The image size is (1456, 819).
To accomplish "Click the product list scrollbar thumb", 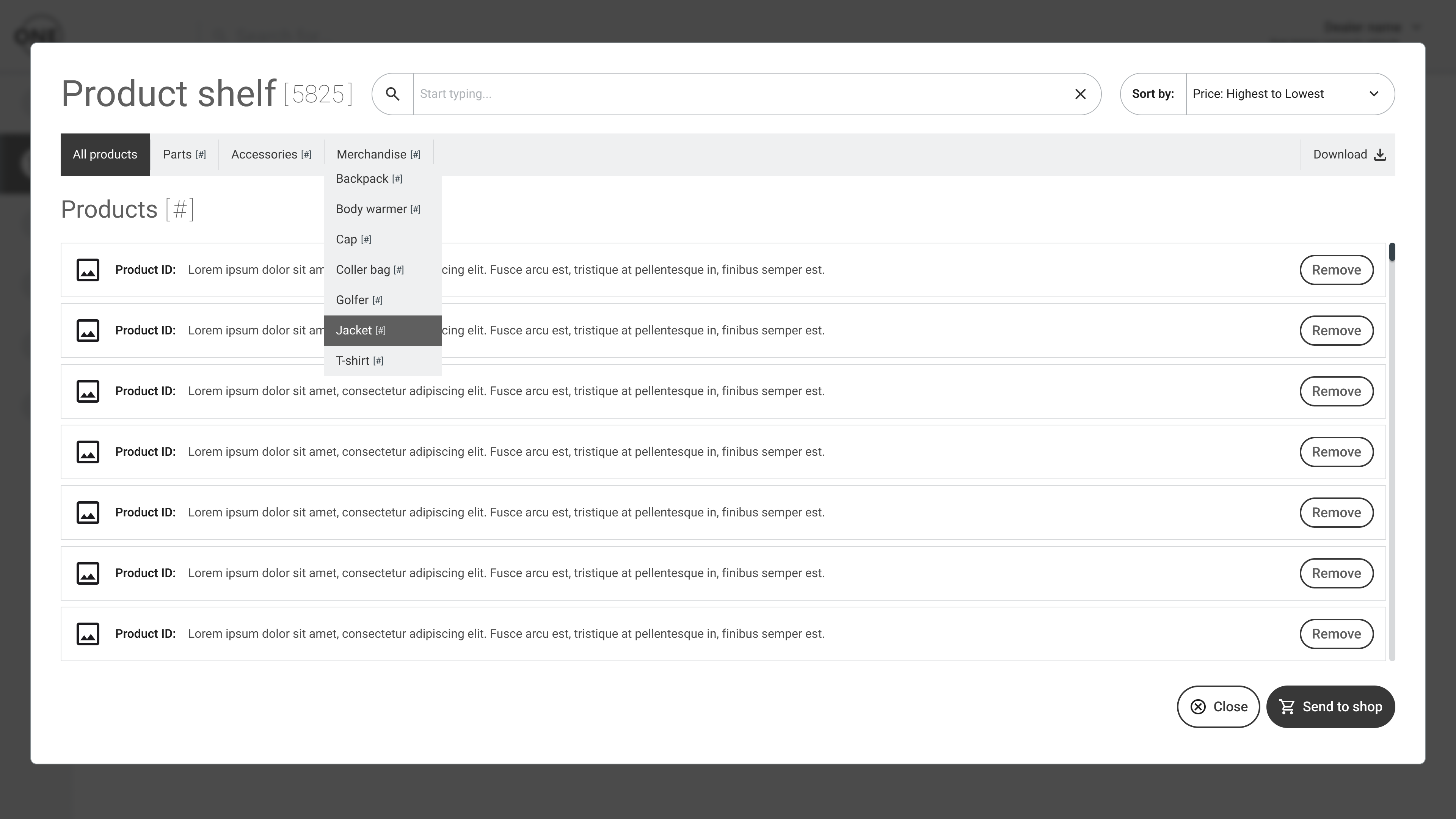I will (x=1392, y=252).
